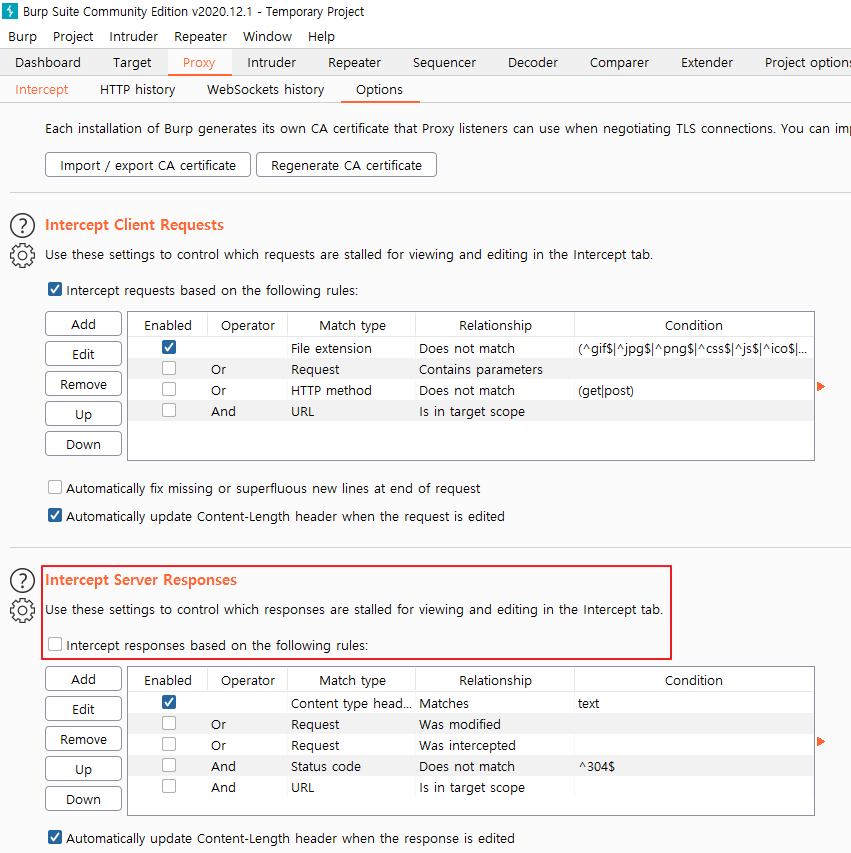
Task: Open the Repeater menu in menu bar
Action: [x=200, y=36]
